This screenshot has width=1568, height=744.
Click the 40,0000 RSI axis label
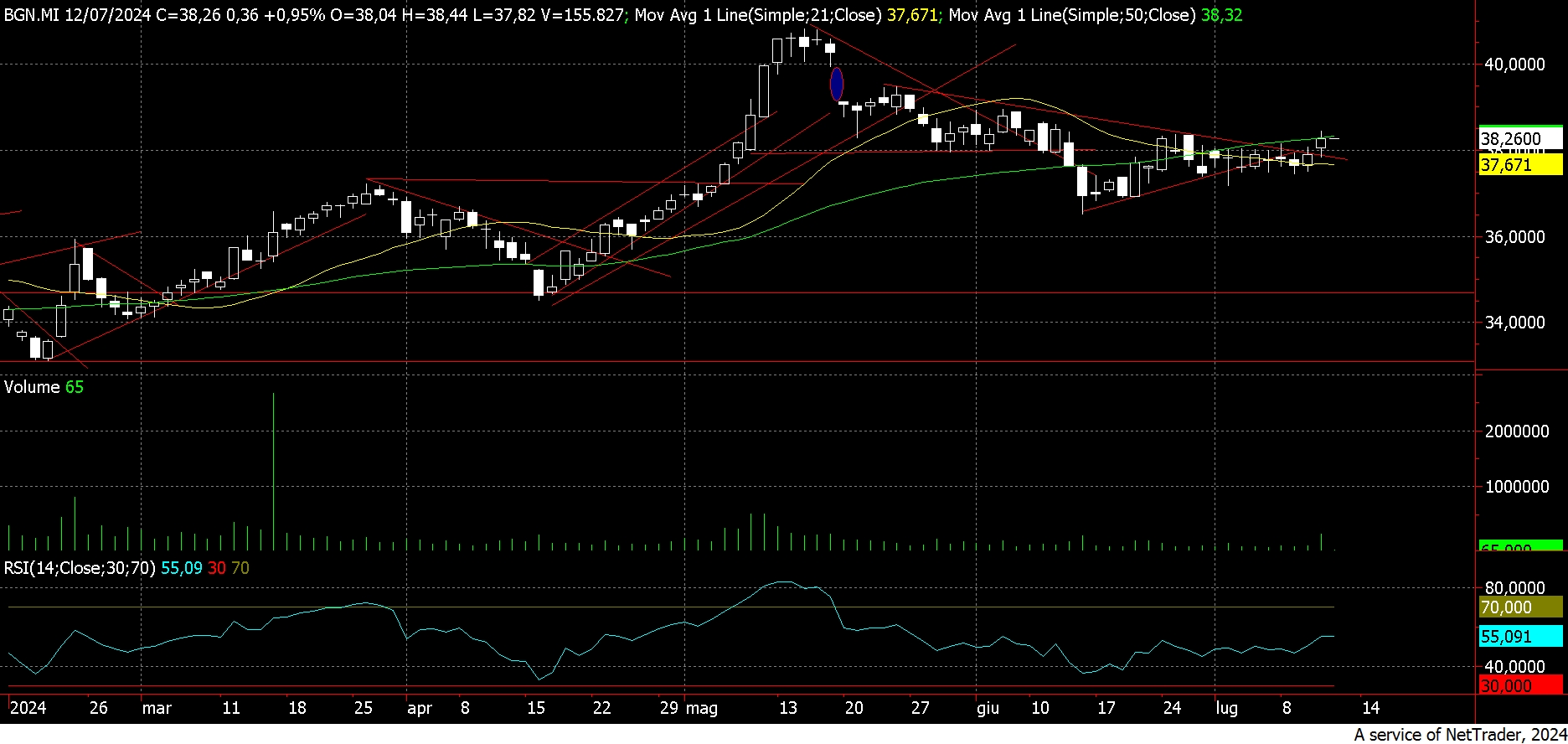coord(1514,667)
